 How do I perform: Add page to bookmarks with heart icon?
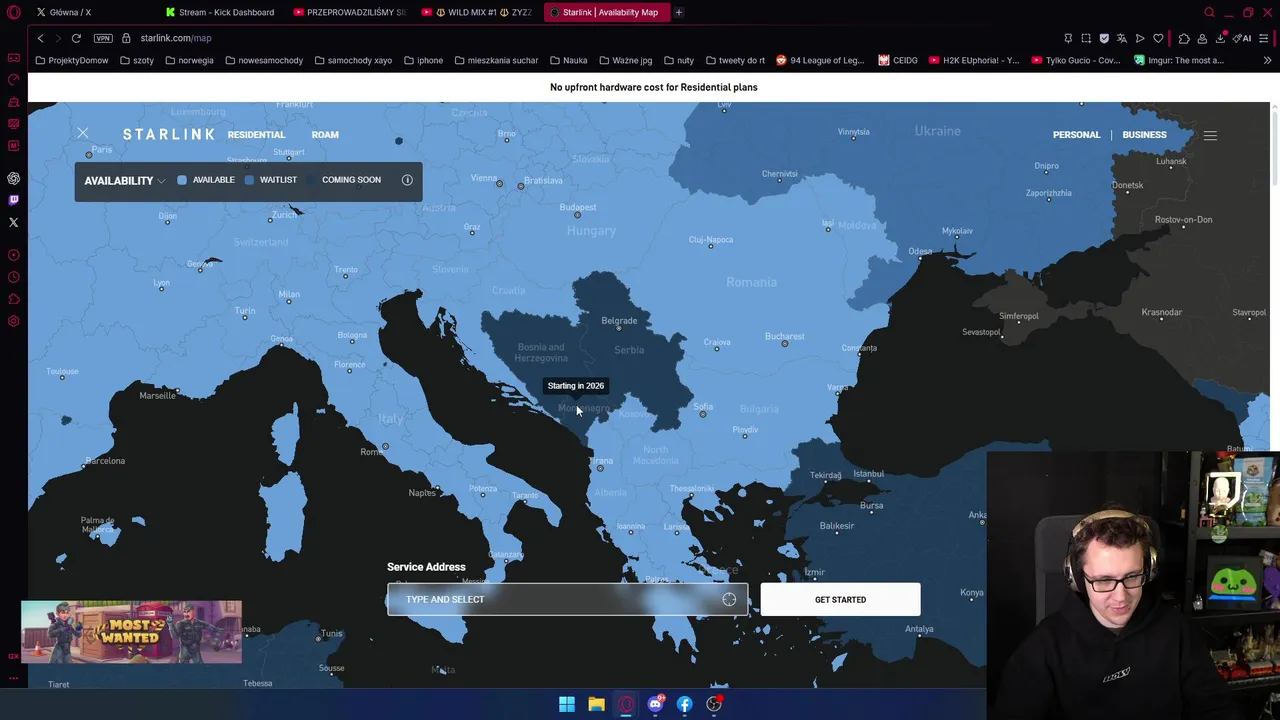(1158, 38)
